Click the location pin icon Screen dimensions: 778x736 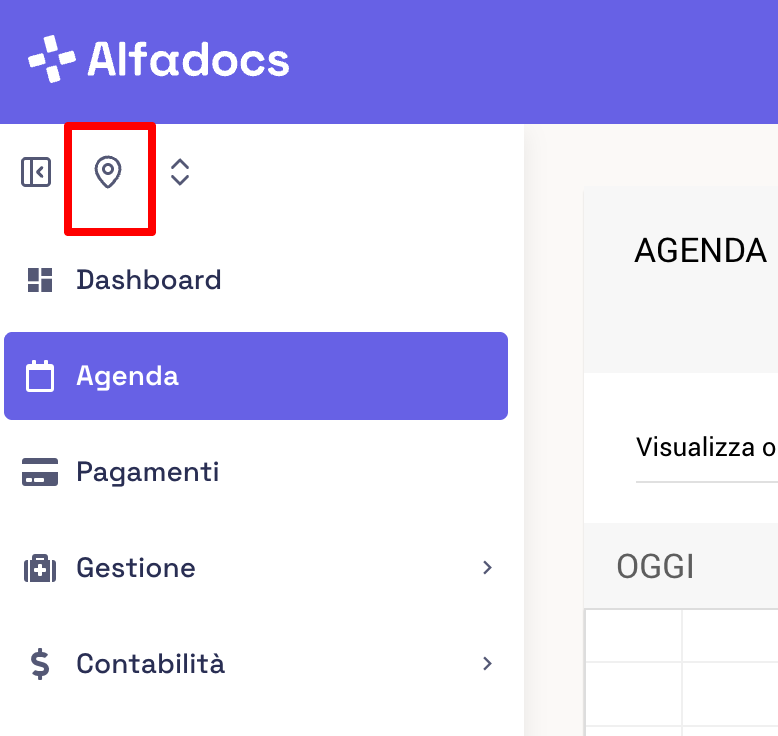tap(108, 172)
